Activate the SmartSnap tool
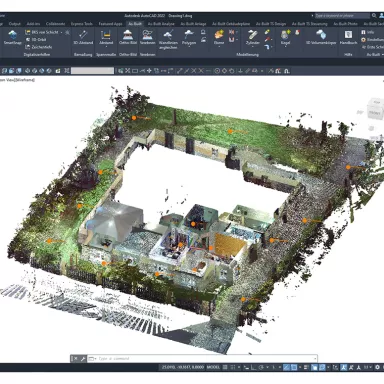The image size is (384, 384). [x=13, y=38]
